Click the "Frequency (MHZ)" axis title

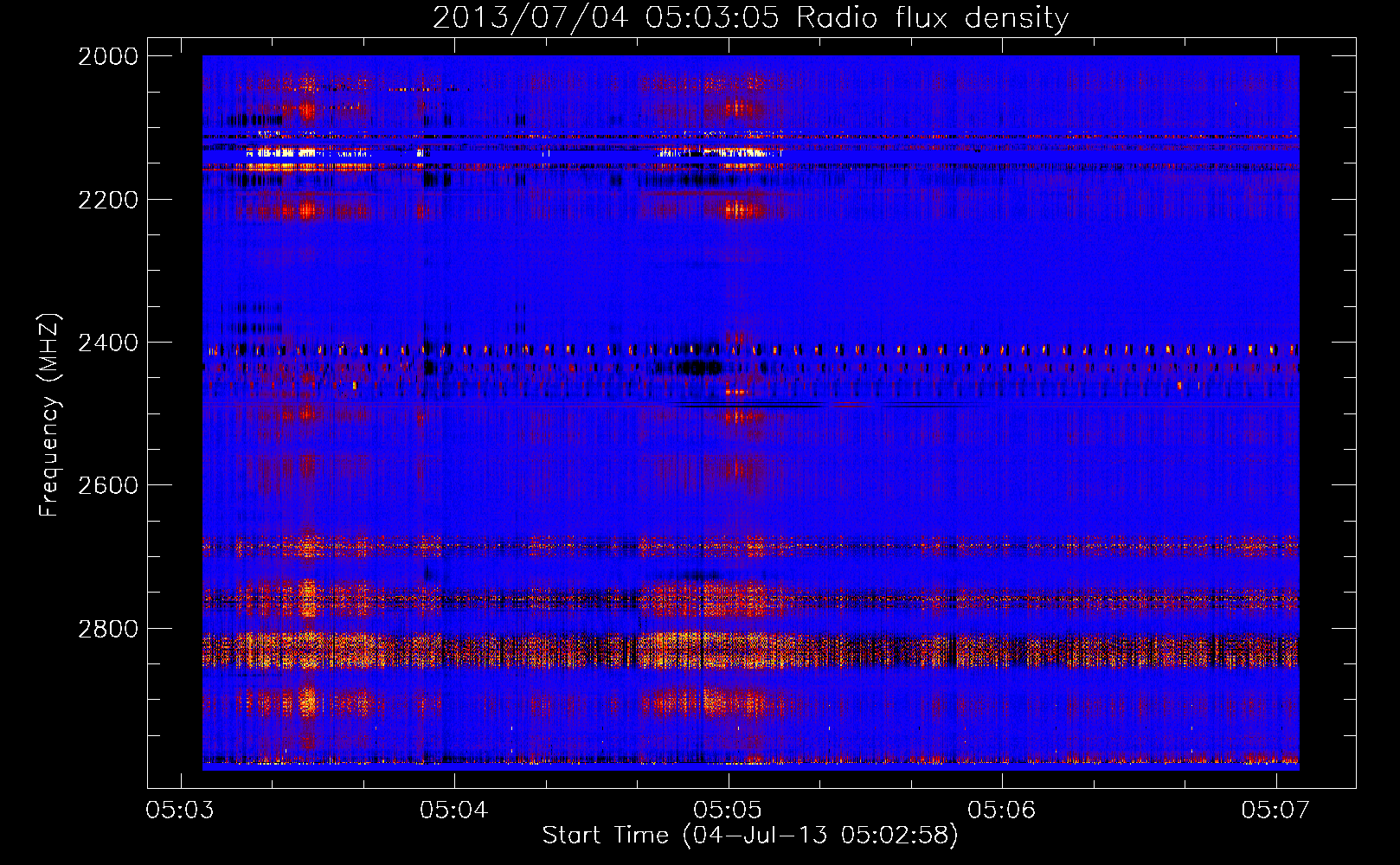[49, 415]
